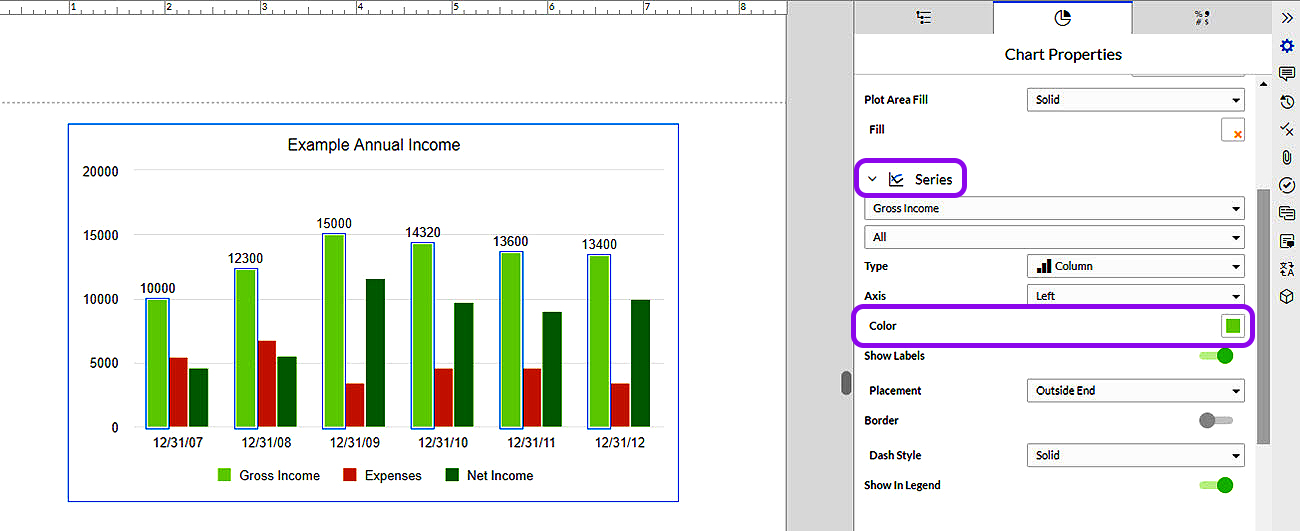This screenshot has height=531, width=1300.
Task: Click the 13400 data label
Action: click(599, 244)
